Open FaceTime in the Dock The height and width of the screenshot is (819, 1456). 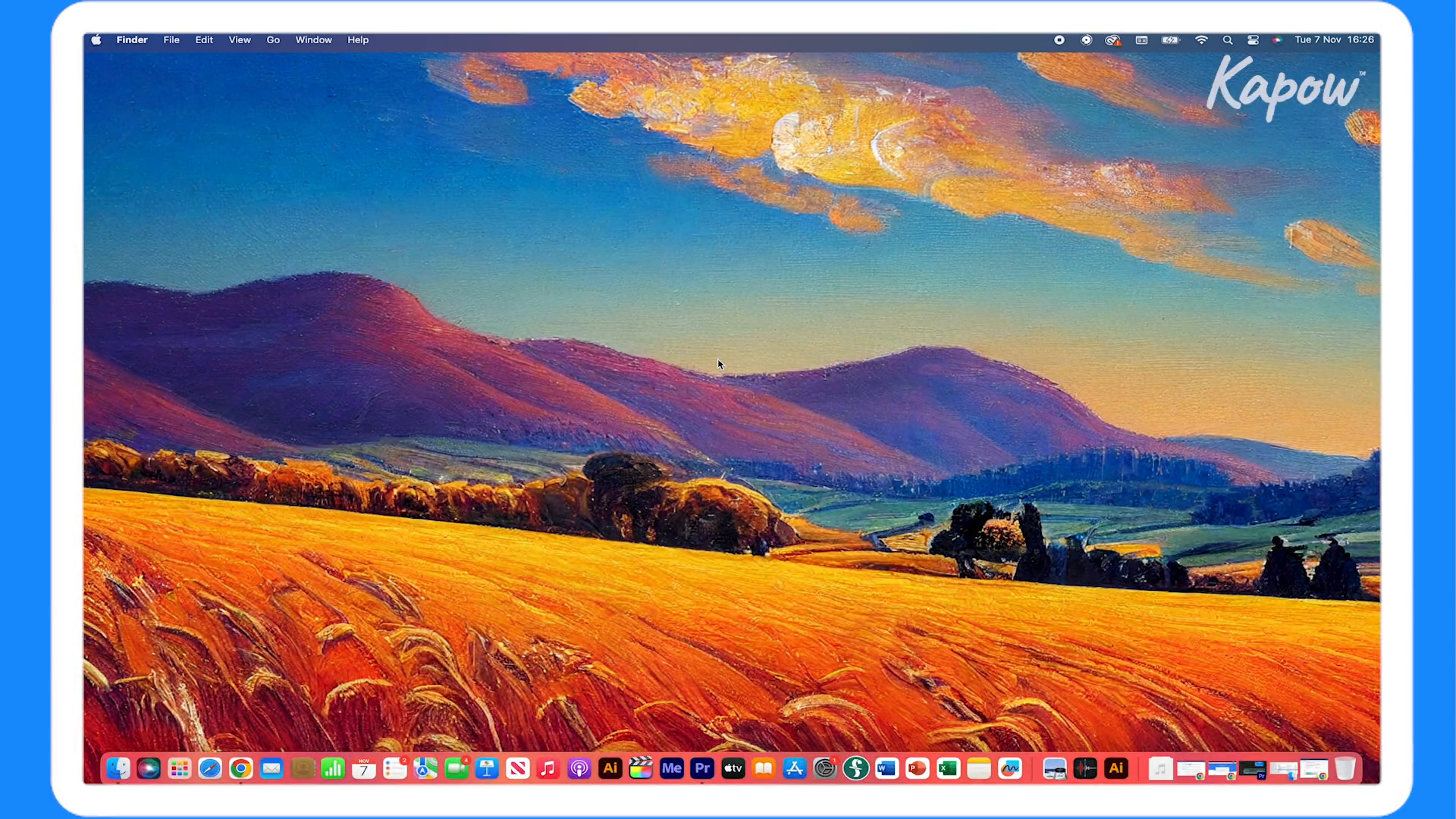457,768
